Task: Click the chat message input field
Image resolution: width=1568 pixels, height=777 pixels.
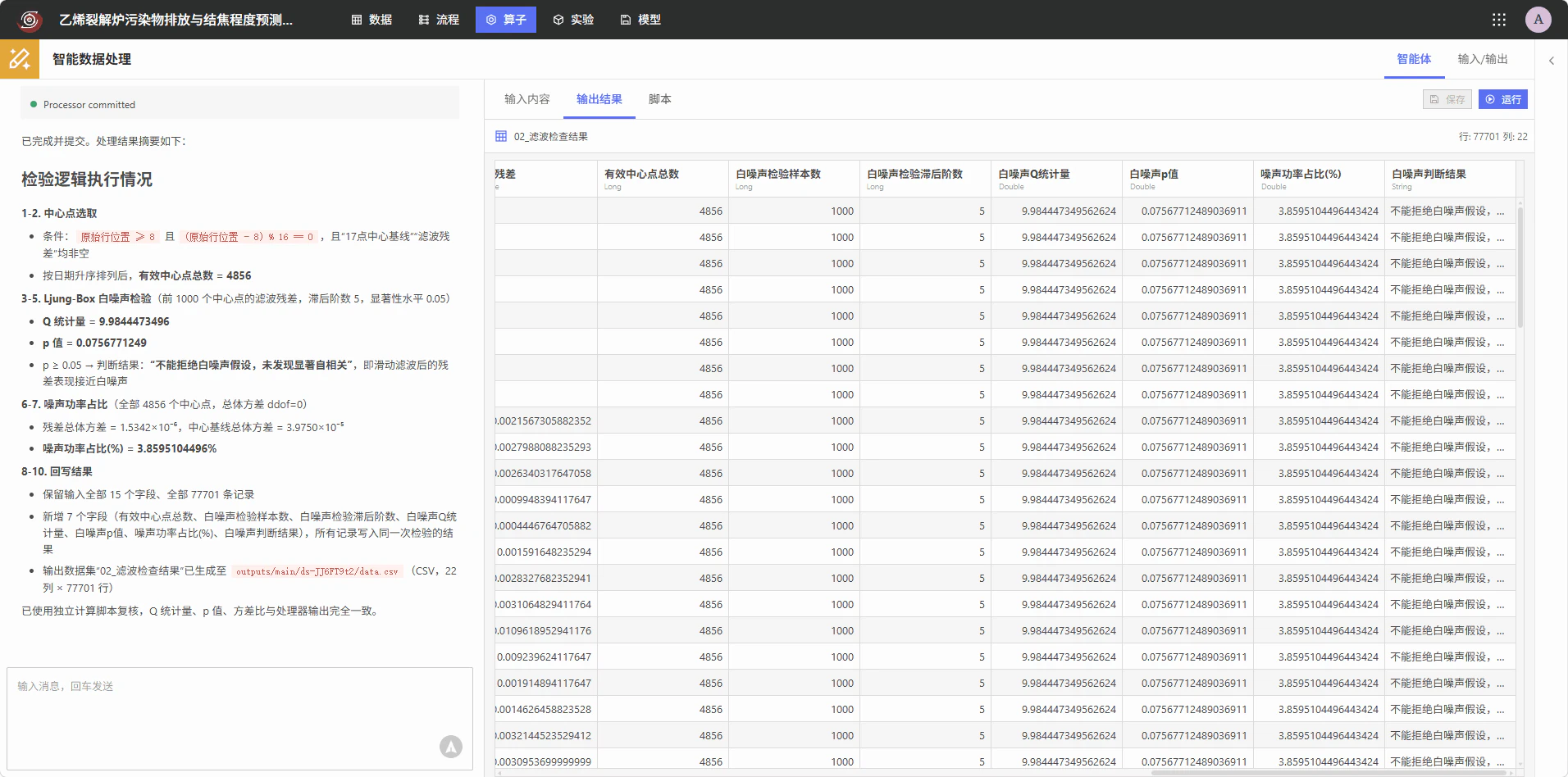Action: [x=239, y=719]
